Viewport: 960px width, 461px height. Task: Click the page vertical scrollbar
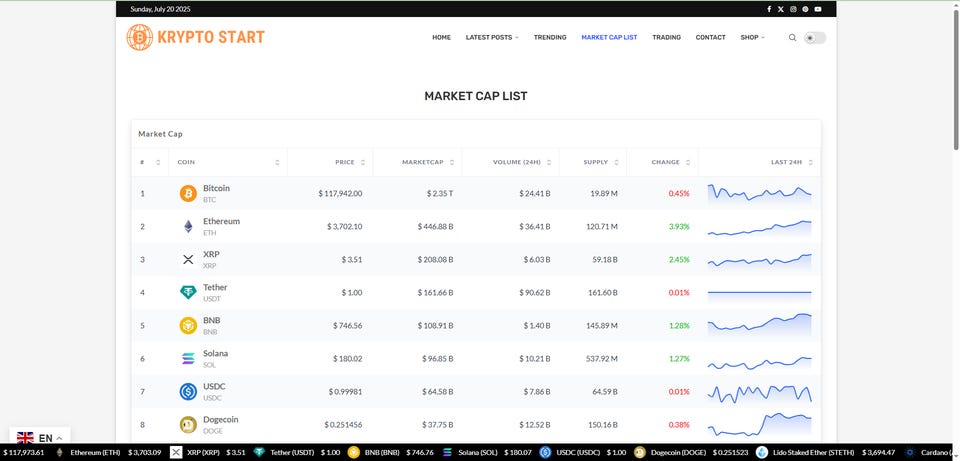click(x=954, y=100)
